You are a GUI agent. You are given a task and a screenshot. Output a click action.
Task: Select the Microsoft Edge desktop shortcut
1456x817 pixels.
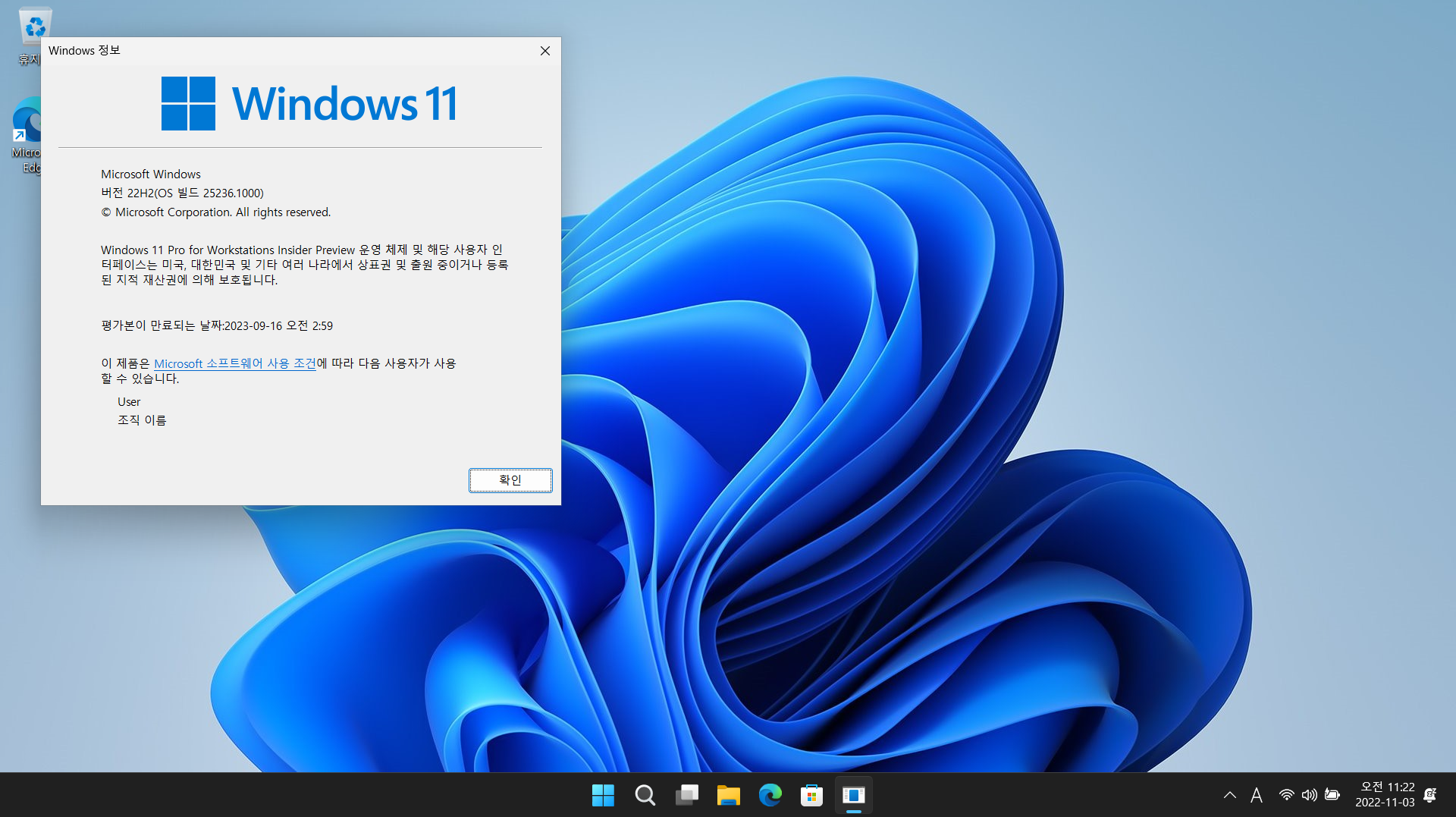[27, 136]
